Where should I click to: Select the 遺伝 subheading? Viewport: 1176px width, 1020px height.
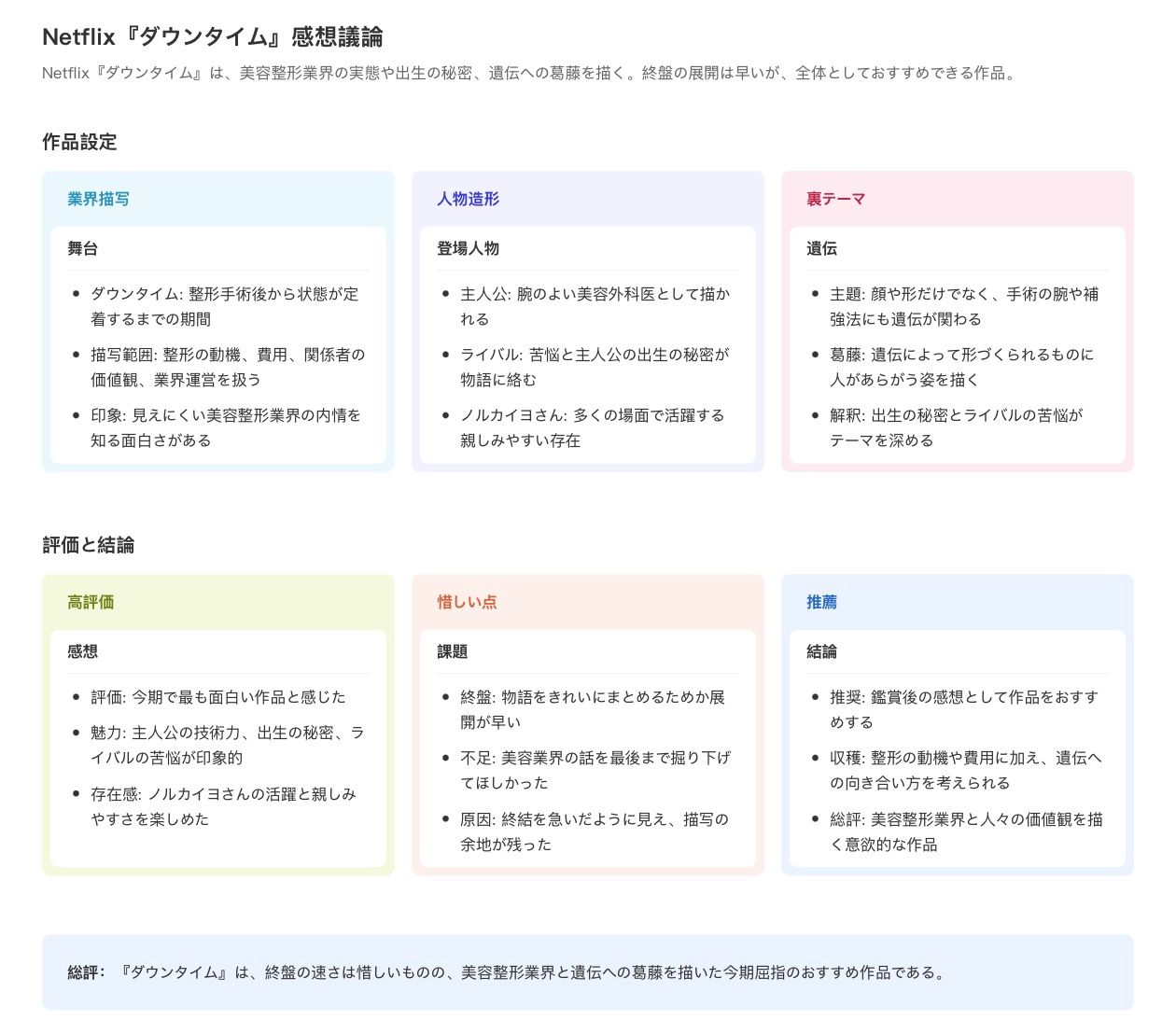(x=821, y=248)
